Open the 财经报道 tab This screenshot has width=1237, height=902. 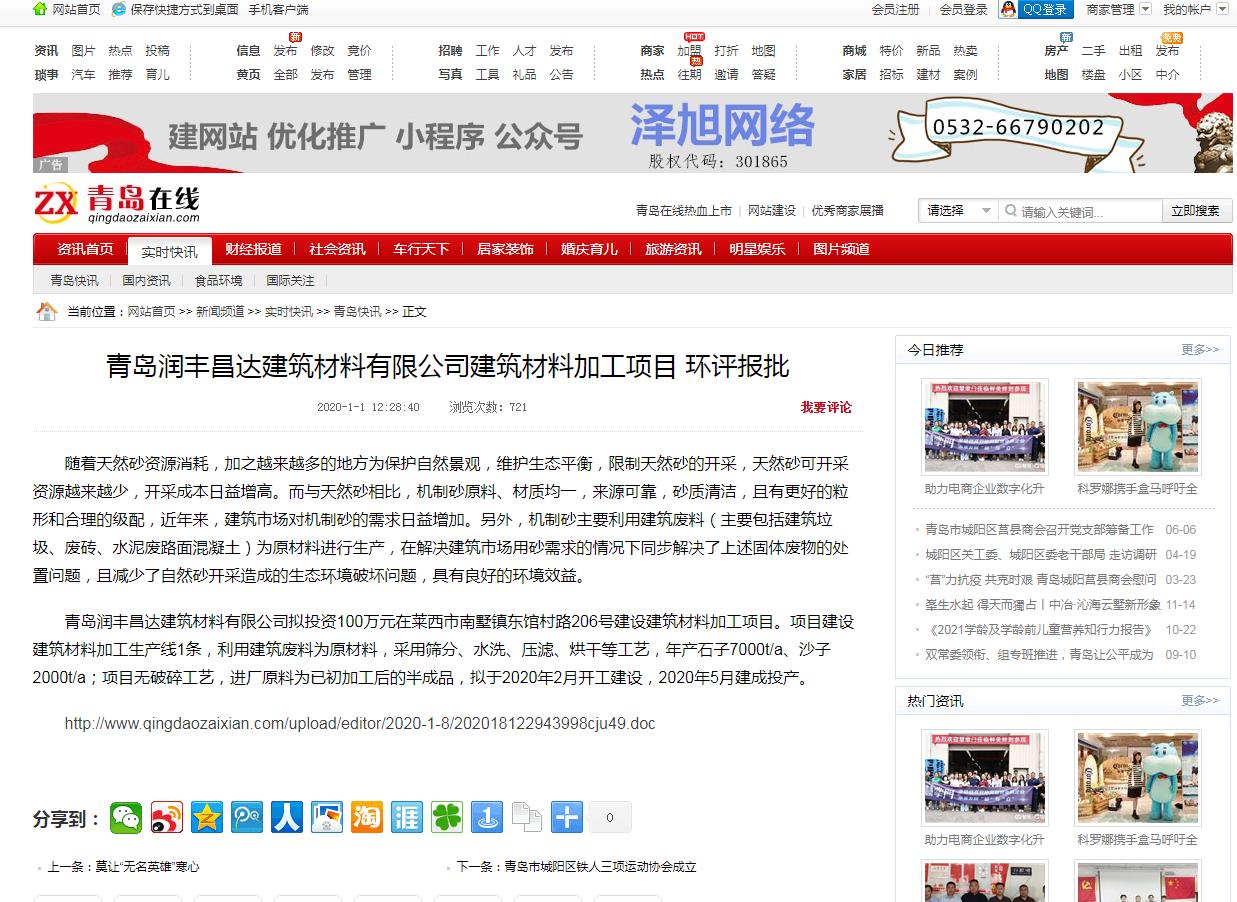tap(253, 249)
